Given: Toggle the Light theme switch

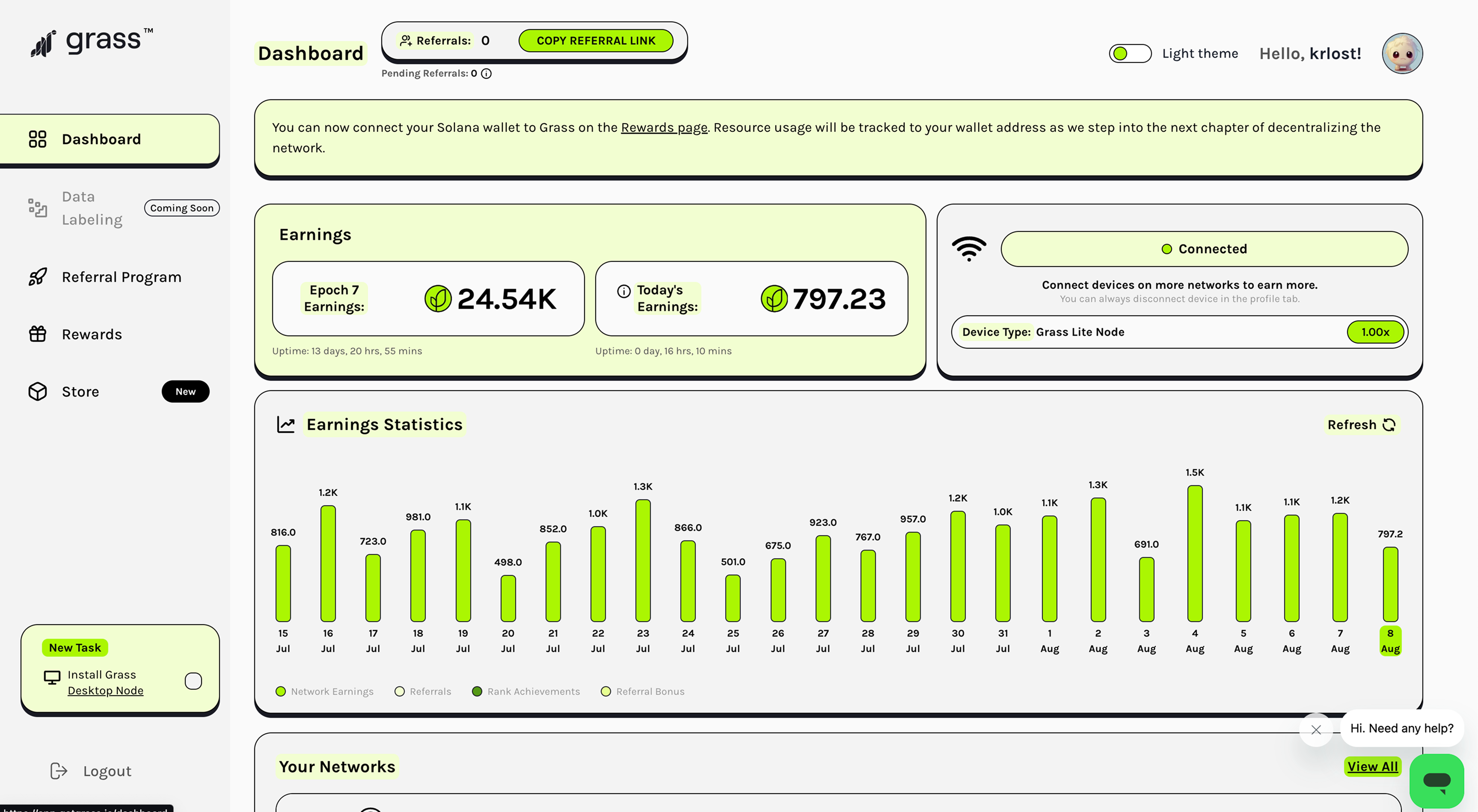Looking at the screenshot, I should (x=1130, y=53).
